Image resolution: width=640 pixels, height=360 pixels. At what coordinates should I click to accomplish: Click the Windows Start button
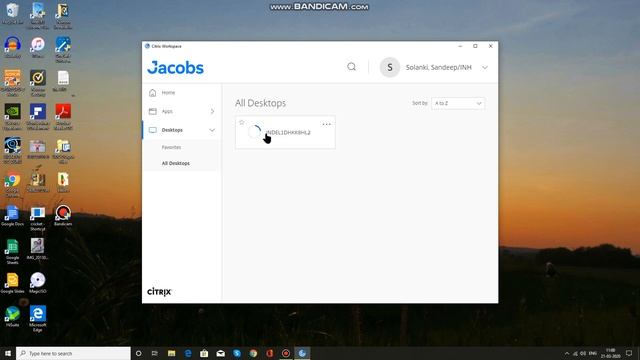7,353
